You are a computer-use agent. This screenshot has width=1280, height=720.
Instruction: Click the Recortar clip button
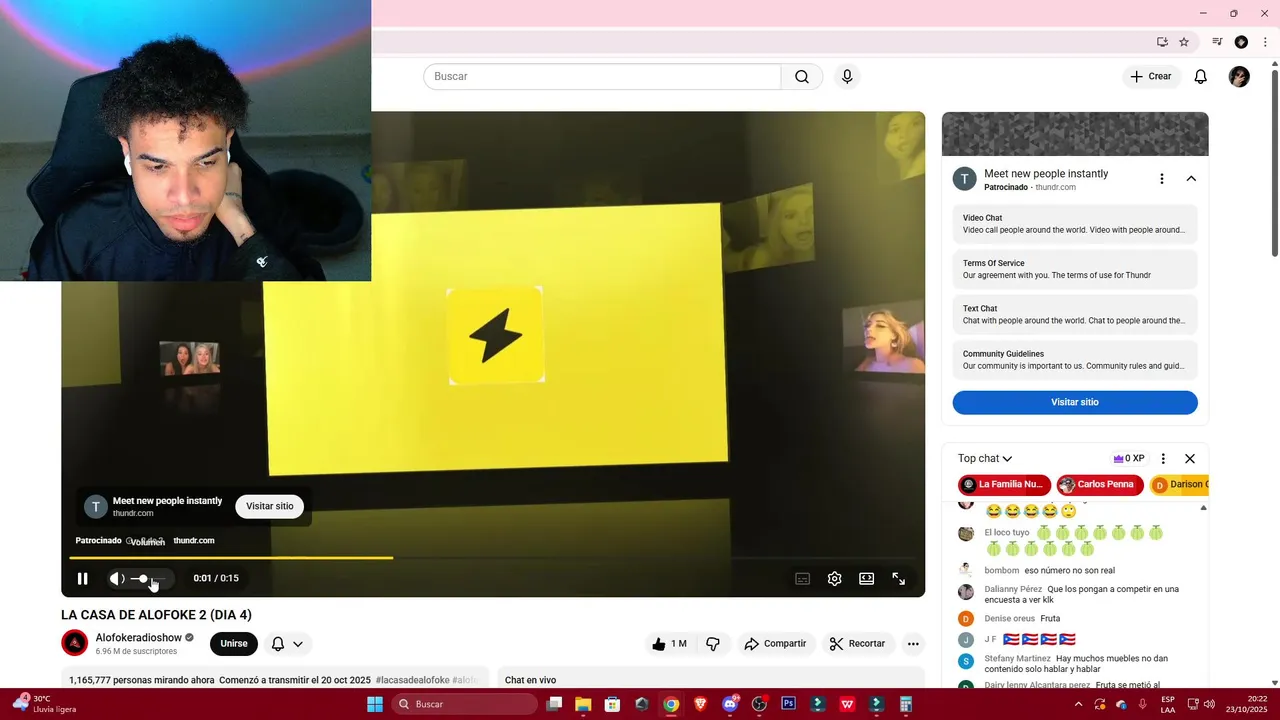(x=858, y=644)
